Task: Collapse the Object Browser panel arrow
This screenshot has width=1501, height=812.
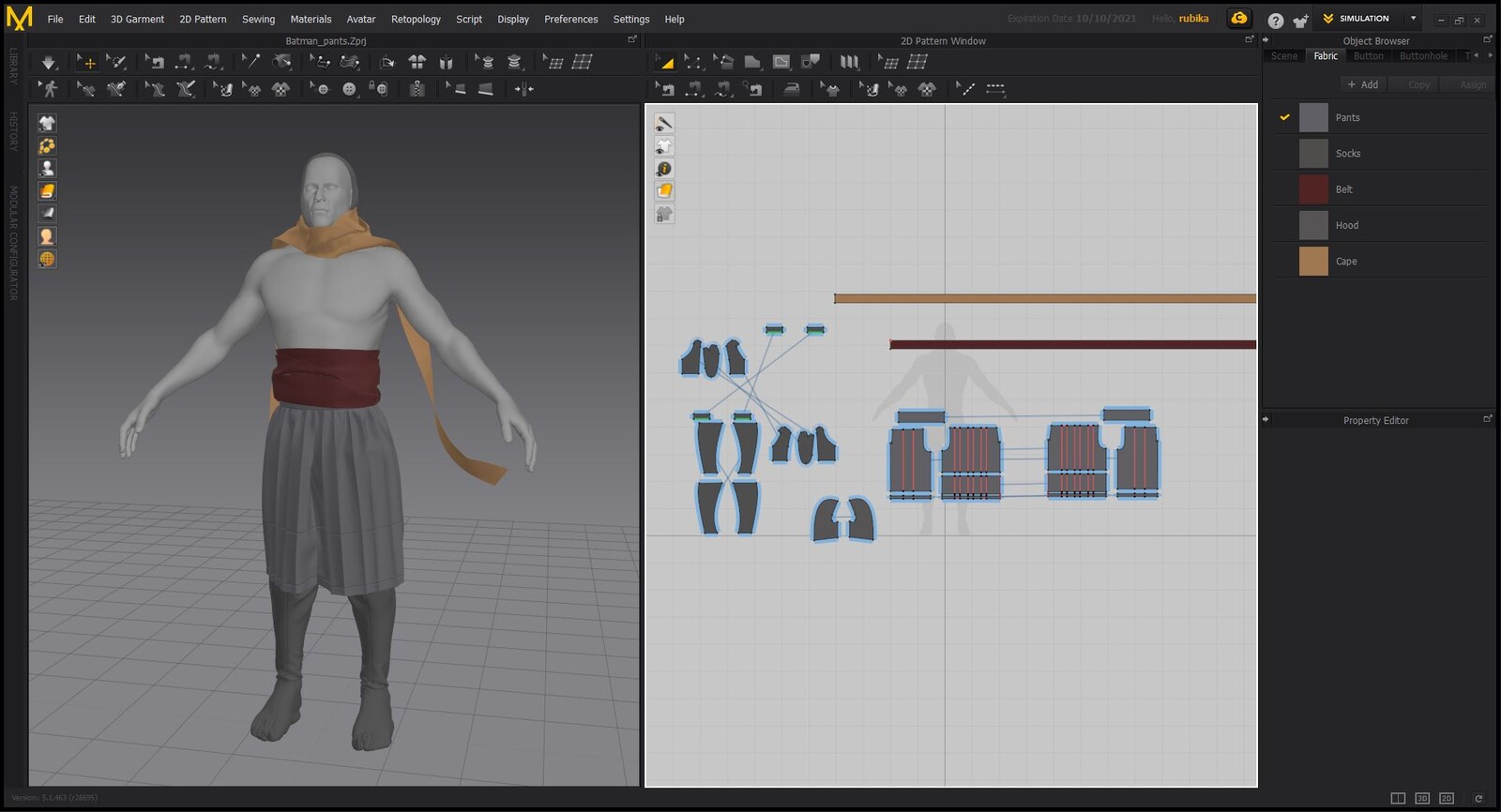Action: pos(1266,40)
